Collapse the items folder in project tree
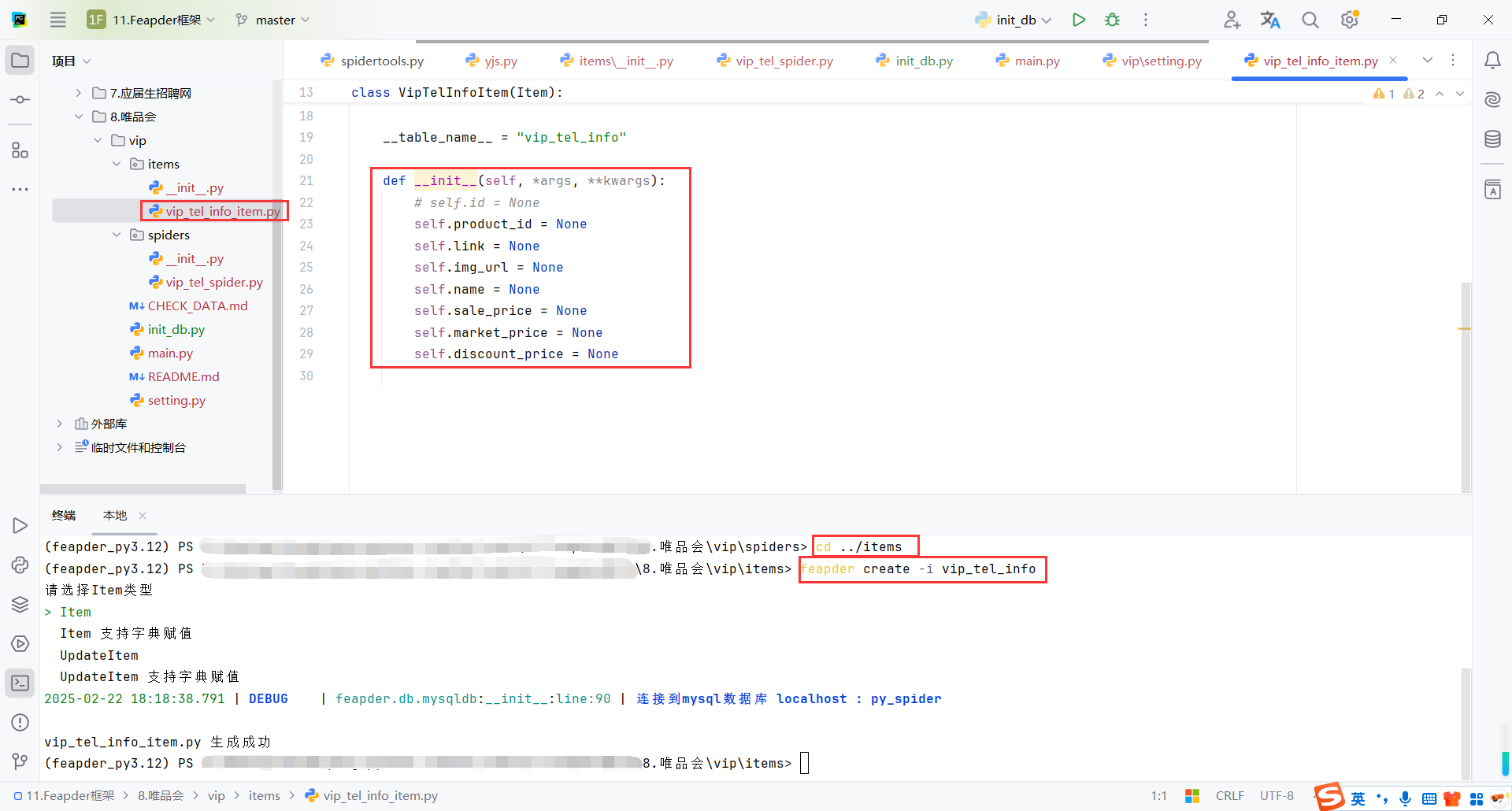The height and width of the screenshot is (811, 1512). click(x=117, y=164)
